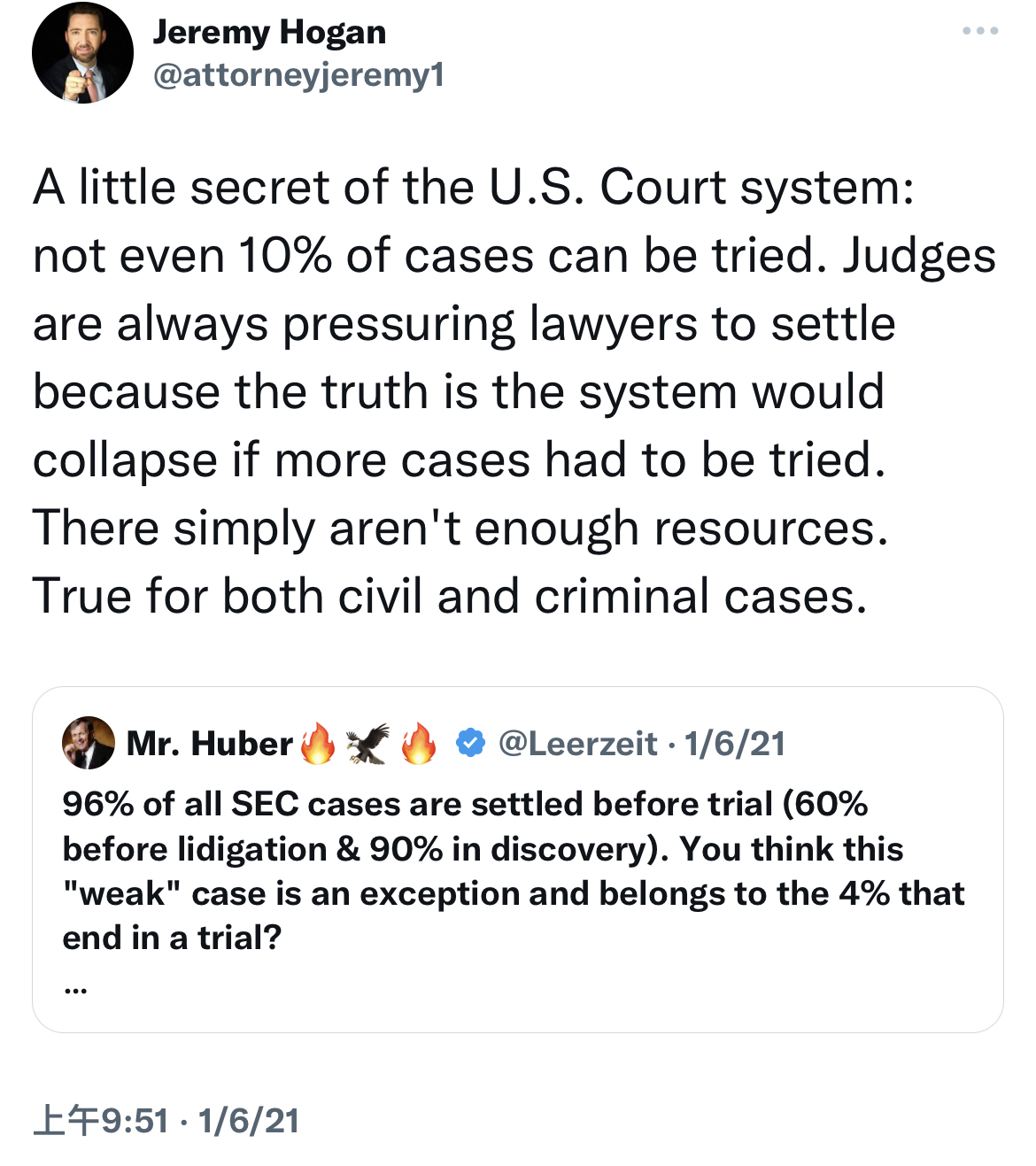The height and width of the screenshot is (1166, 1036).
Task: Click the 1/6/21 date beside 上午9:51
Action: 249,1121
